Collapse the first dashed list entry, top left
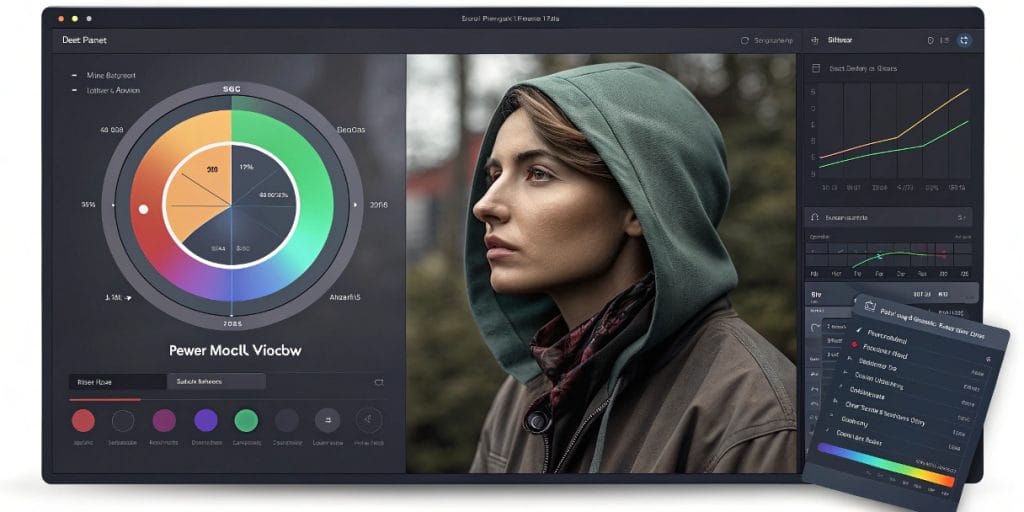 [74, 76]
